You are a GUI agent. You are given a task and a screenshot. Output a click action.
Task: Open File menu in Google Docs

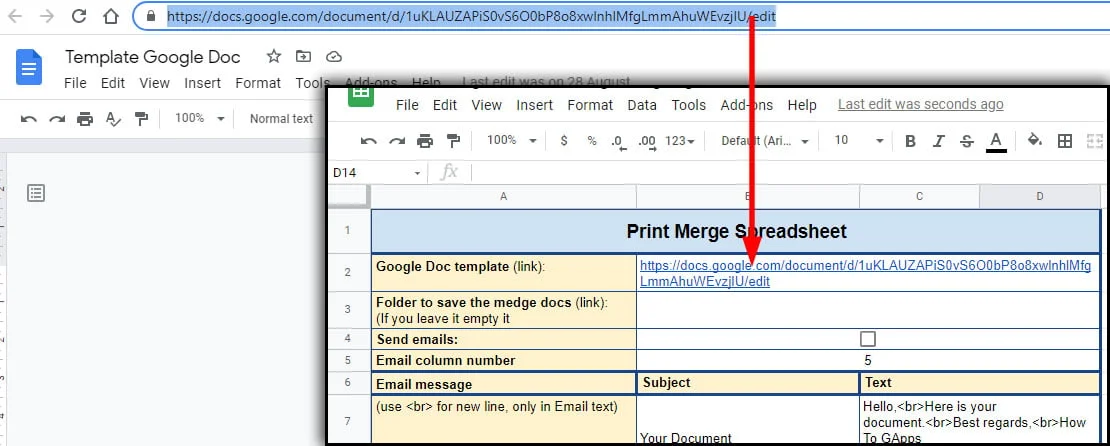click(x=75, y=83)
